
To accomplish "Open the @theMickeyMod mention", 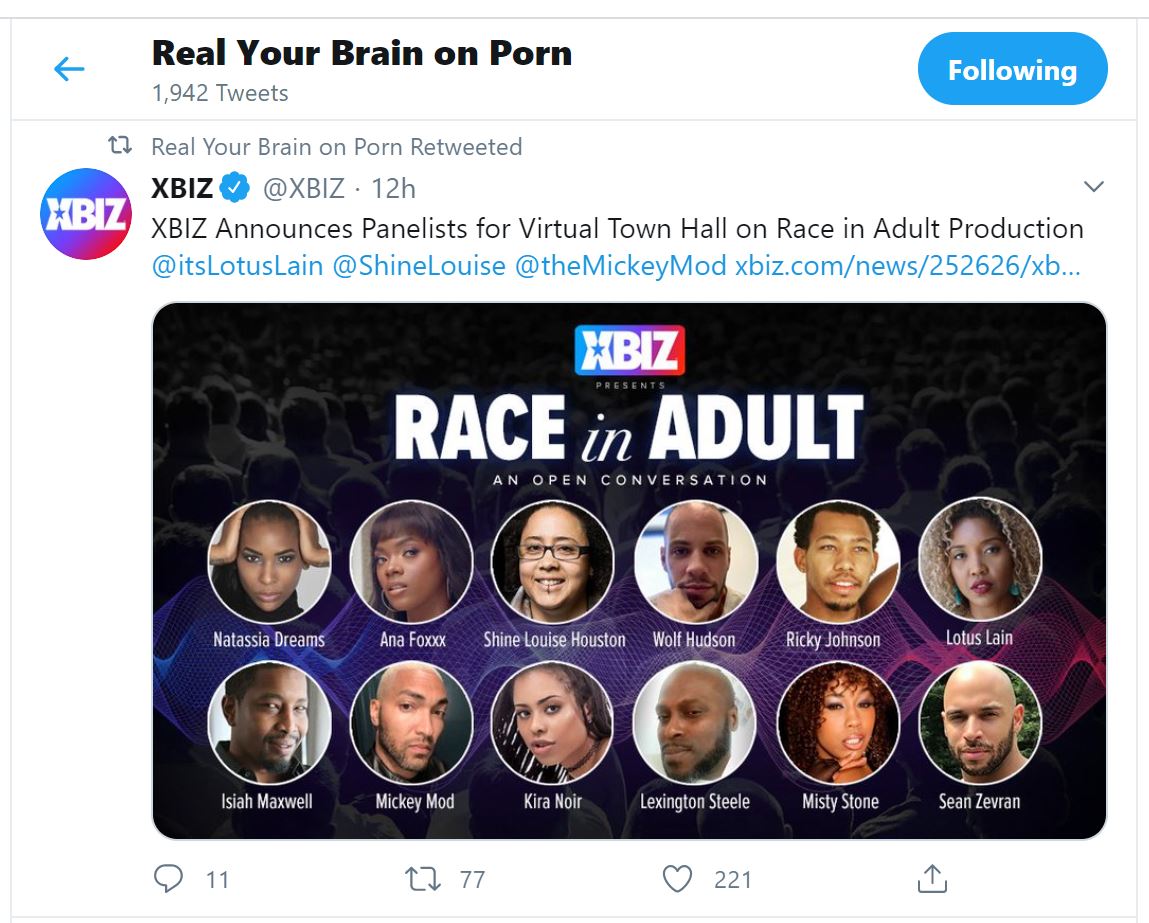I will (x=621, y=265).
